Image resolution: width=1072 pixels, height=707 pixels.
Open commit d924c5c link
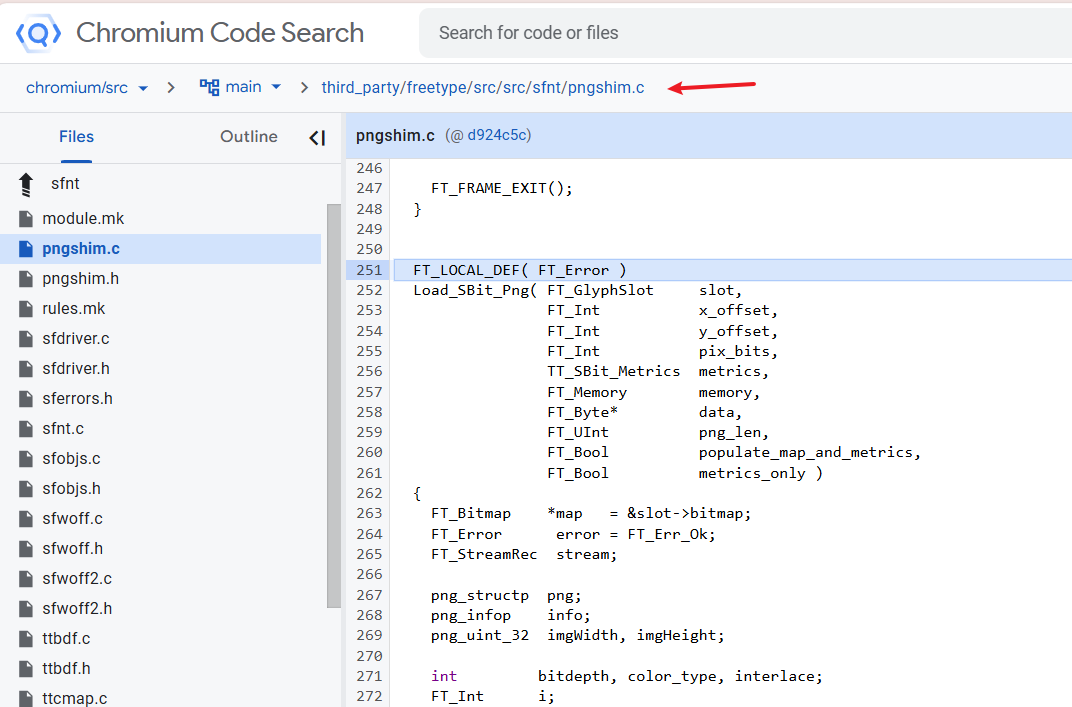click(x=497, y=135)
